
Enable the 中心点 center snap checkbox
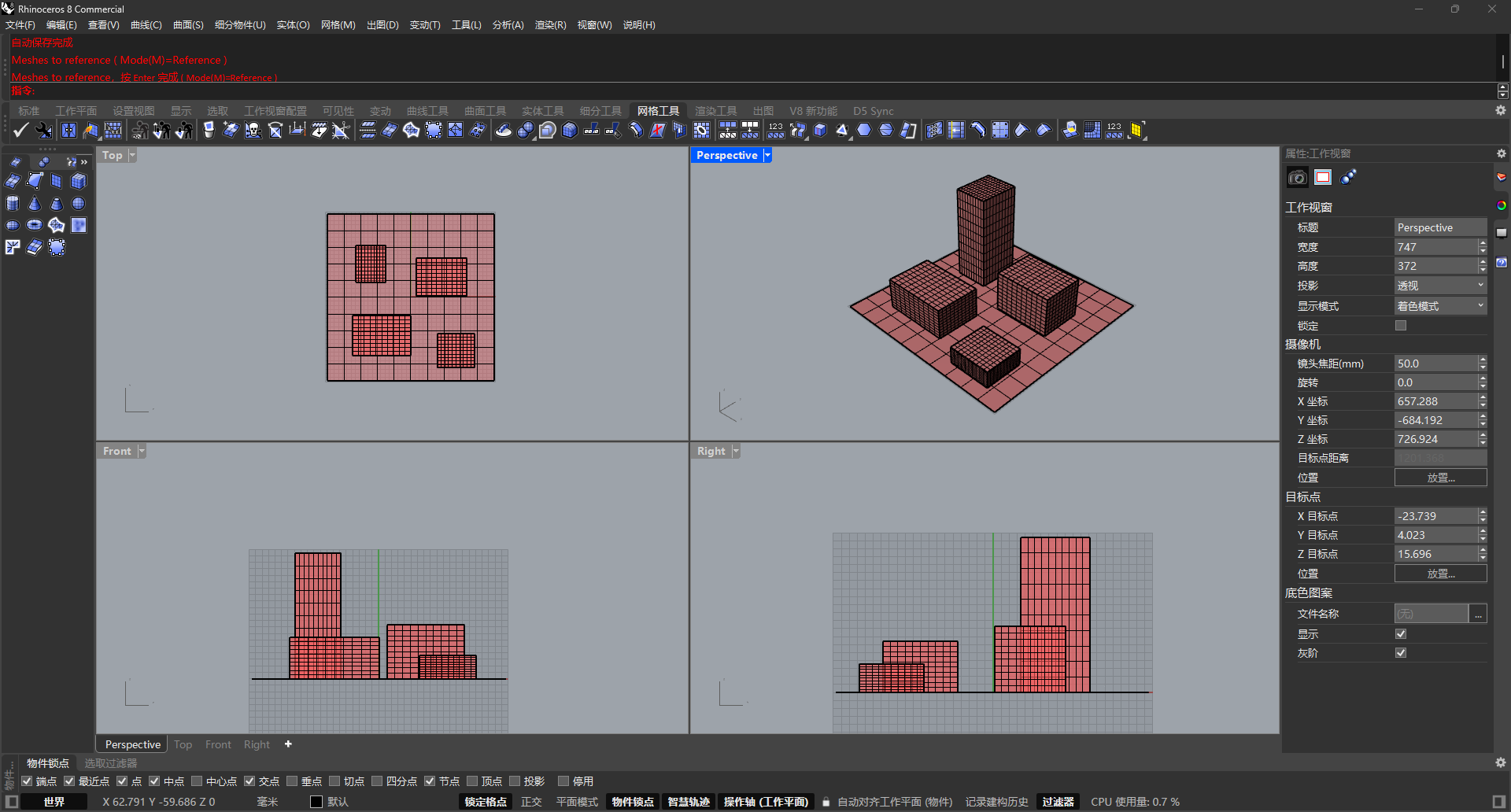coord(197,781)
